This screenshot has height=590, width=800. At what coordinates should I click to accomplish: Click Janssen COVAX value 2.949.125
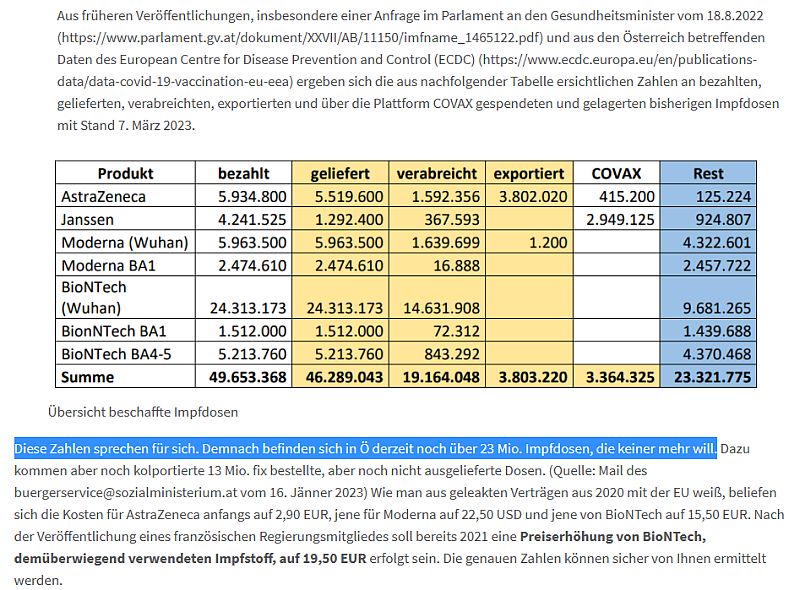click(620, 219)
